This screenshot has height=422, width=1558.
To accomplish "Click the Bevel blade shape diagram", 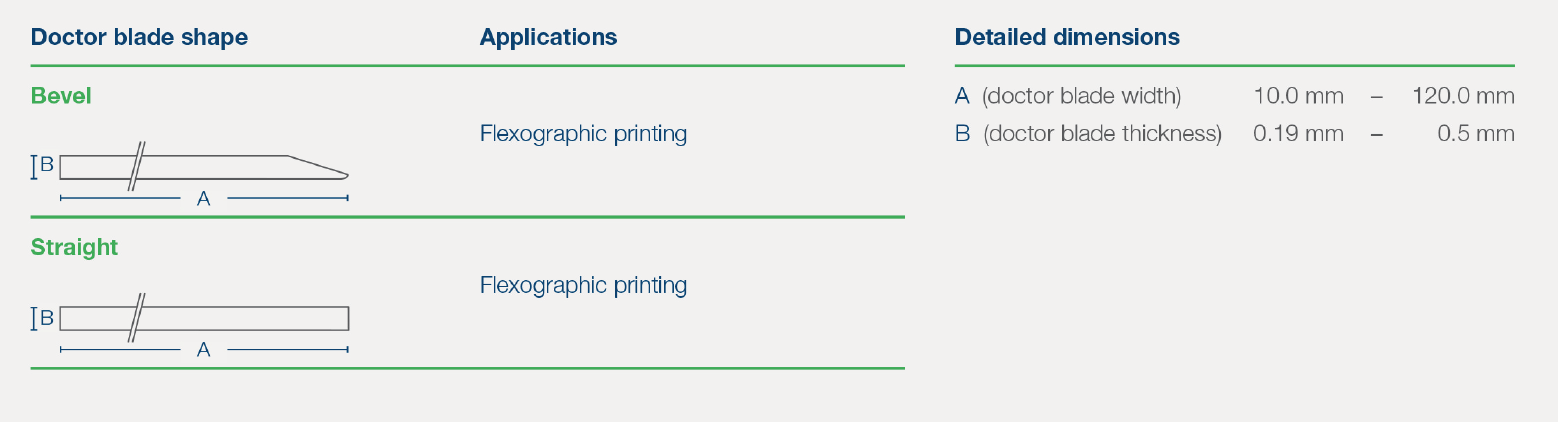I will point(190,174).
